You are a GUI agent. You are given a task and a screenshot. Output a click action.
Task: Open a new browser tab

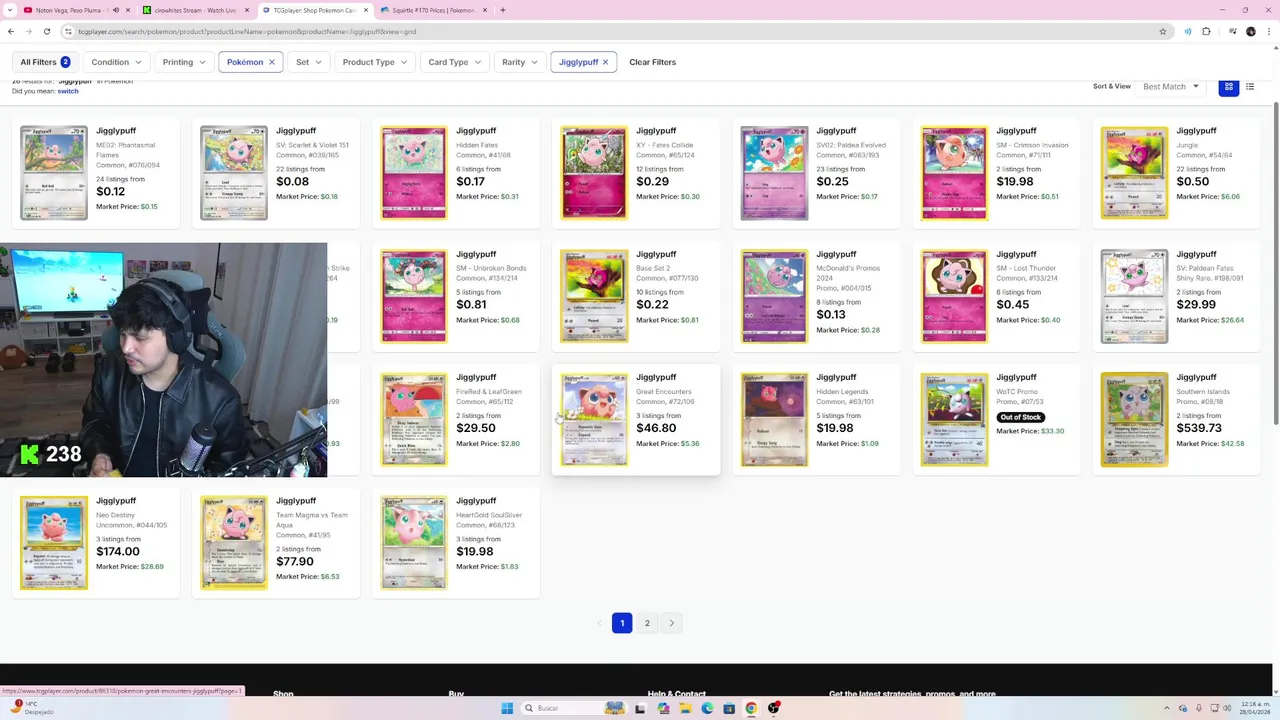click(503, 10)
